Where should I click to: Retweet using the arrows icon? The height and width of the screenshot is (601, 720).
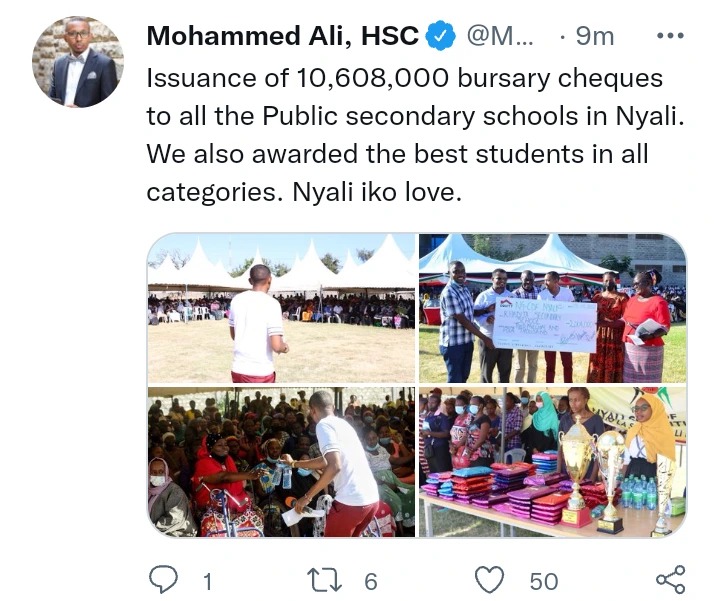(325, 580)
